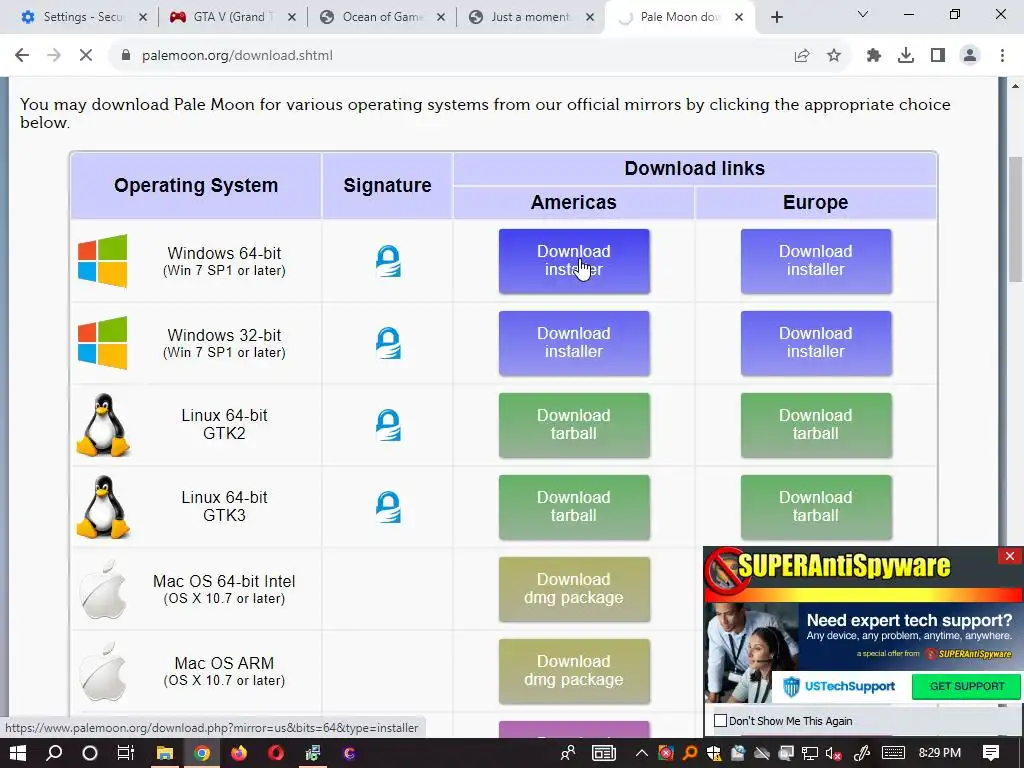Click the Tux penguin in Linux GTK2 row
The height and width of the screenshot is (768, 1024).
pyautogui.click(x=103, y=424)
